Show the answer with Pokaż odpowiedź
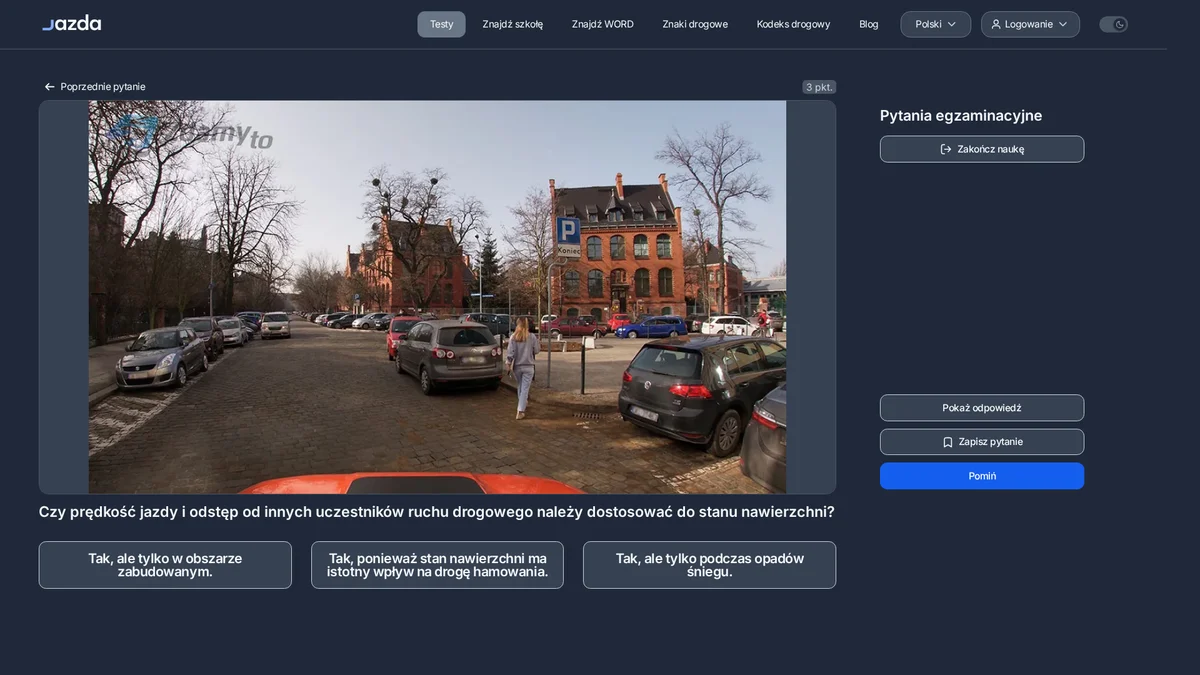Screen dimensions: 1200x675 (x=982, y=408)
